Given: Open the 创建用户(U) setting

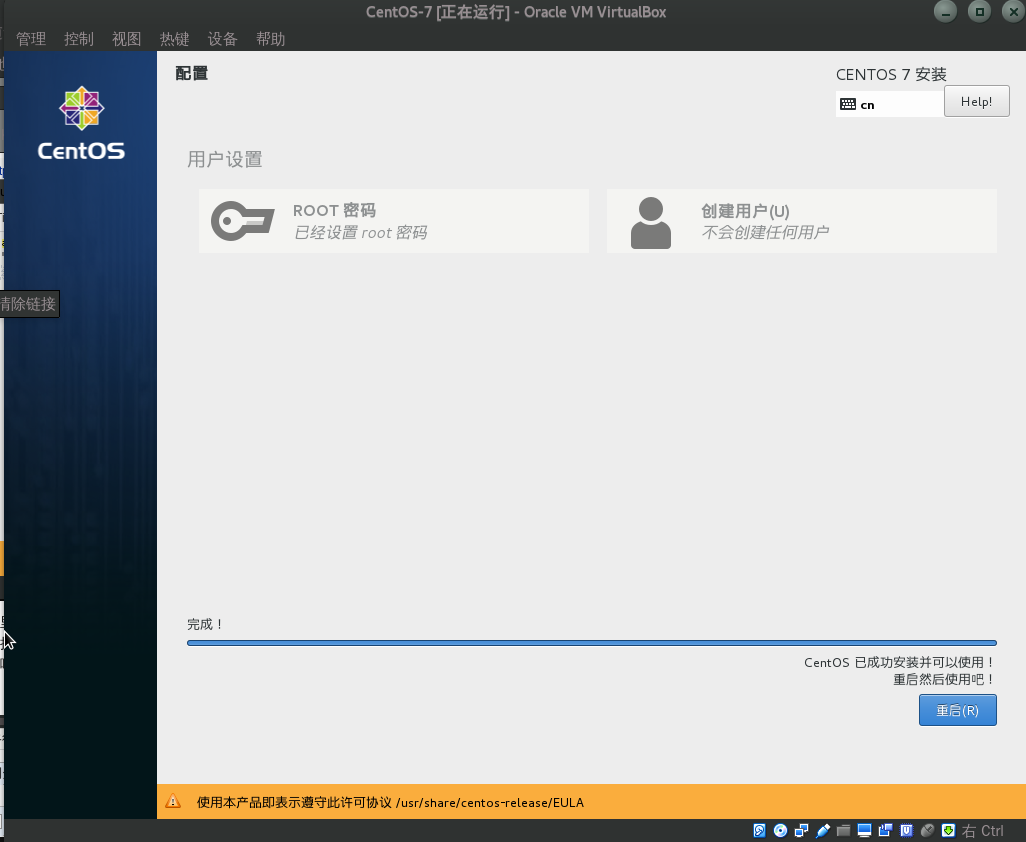Looking at the screenshot, I should click(802, 221).
